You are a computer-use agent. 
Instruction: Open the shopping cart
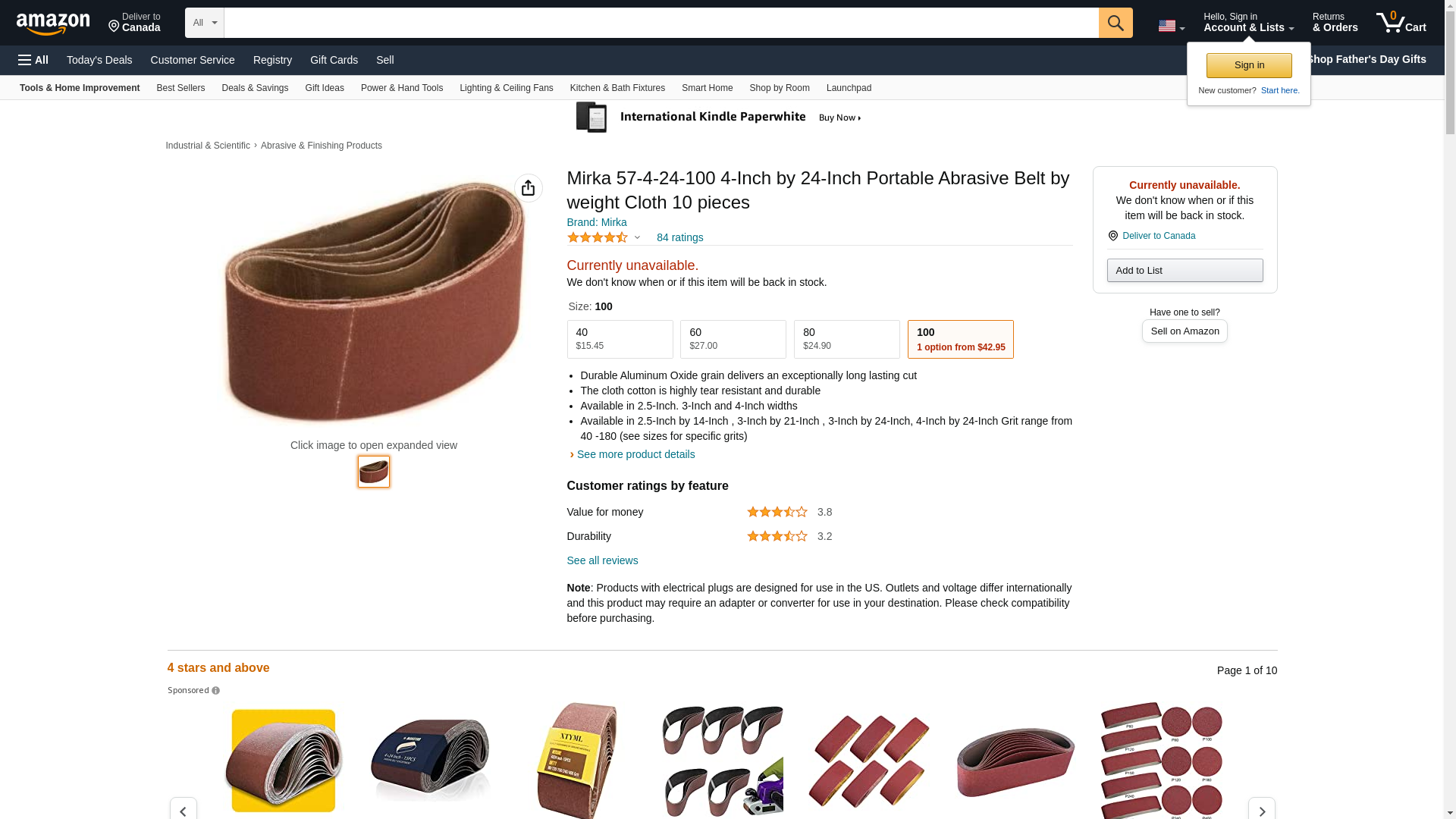[1401, 23]
